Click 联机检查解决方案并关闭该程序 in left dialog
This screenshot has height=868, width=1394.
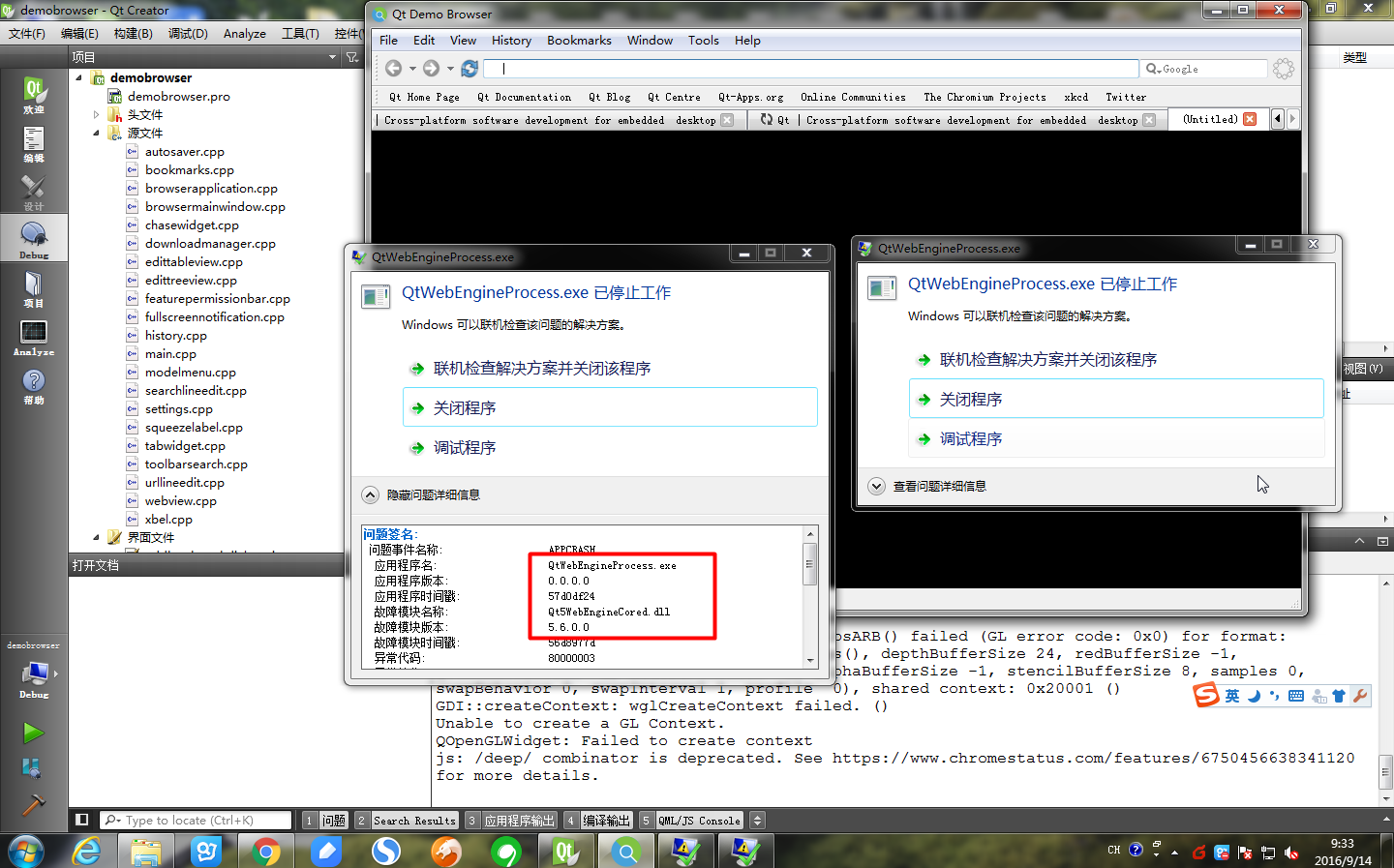(610, 368)
